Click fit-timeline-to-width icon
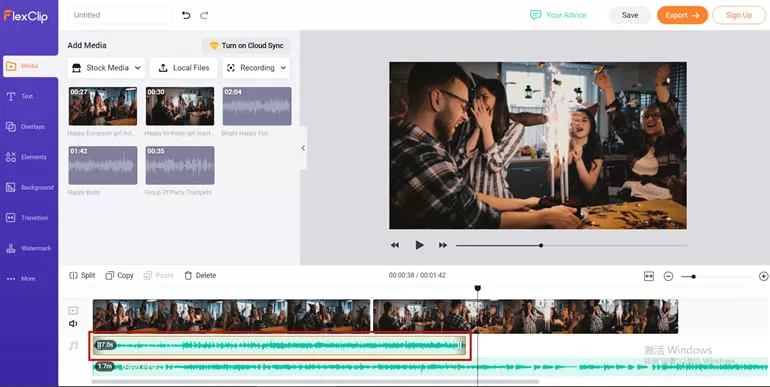770x387 pixels. click(x=649, y=276)
